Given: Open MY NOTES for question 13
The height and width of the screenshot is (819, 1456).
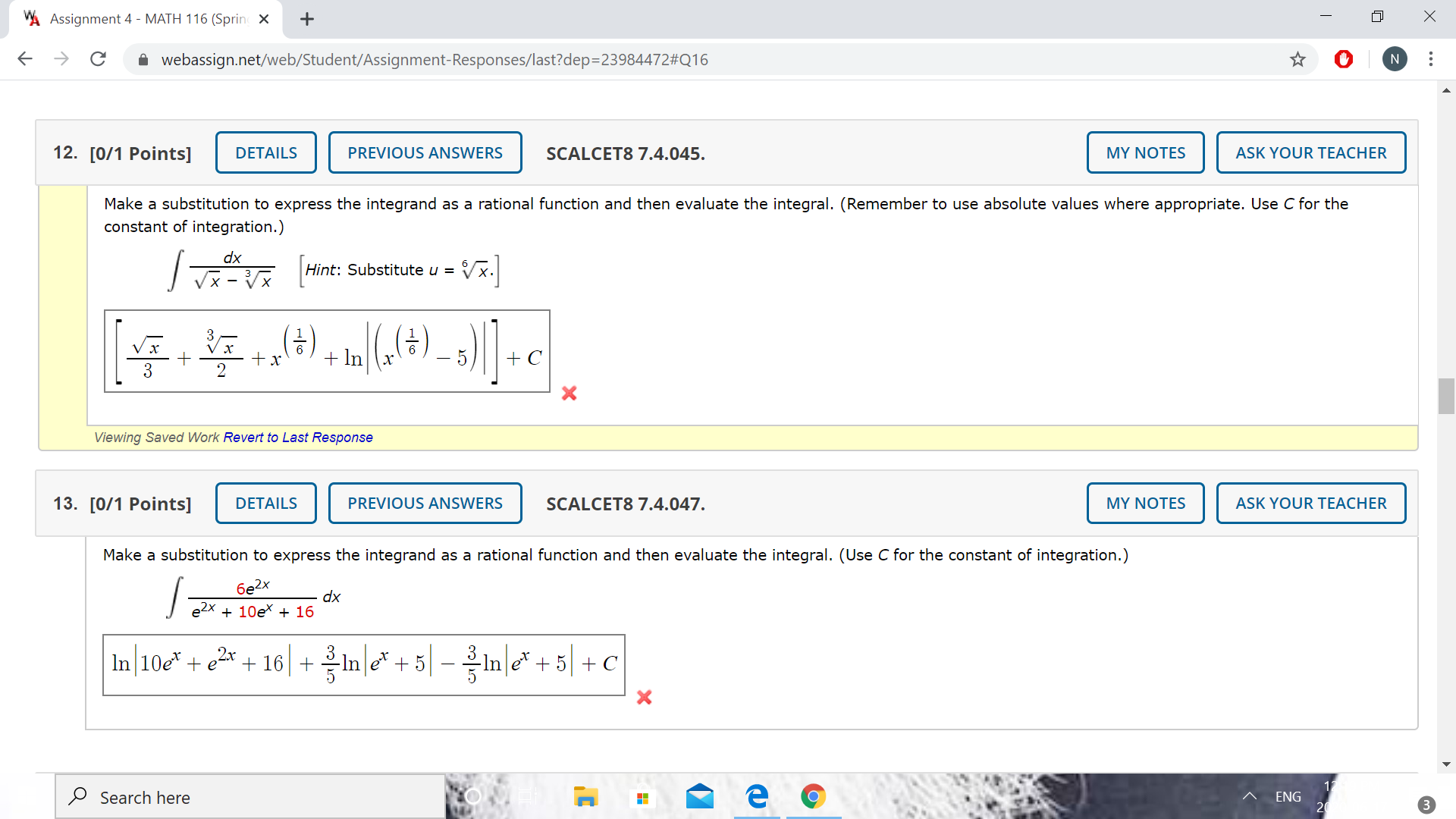Looking at the screenshot, I should [1145, 503].
